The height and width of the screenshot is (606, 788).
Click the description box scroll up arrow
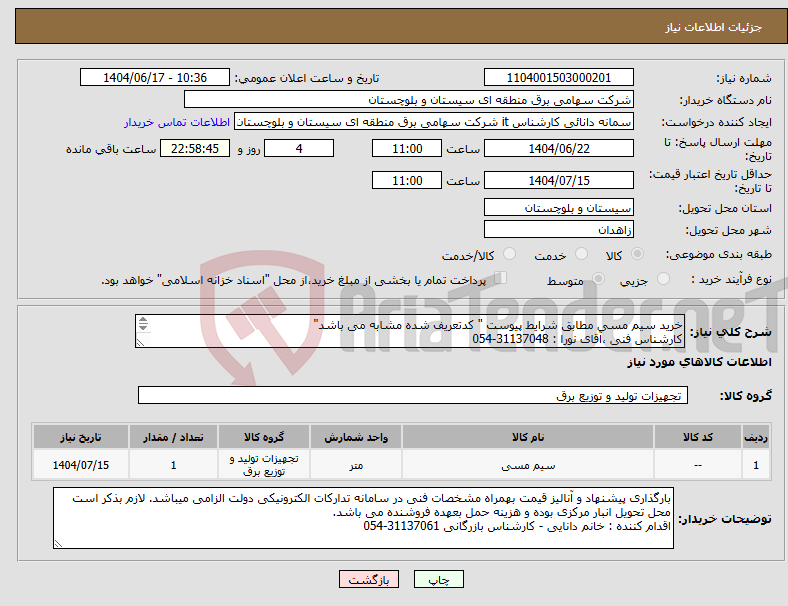coord(143,320)
